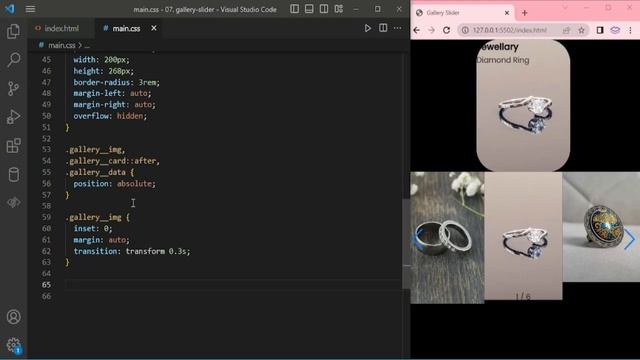Switch to the main.css tab
The image size is (640, 360).
point(127,28)
